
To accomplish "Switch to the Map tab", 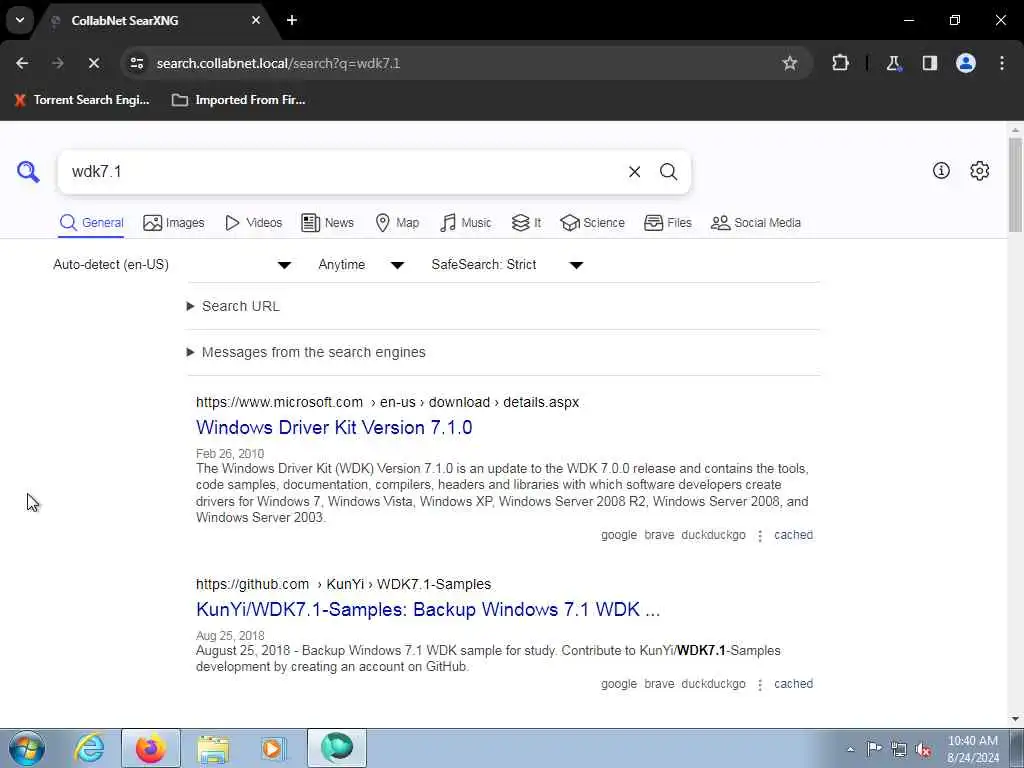I will tap(397, 223).
